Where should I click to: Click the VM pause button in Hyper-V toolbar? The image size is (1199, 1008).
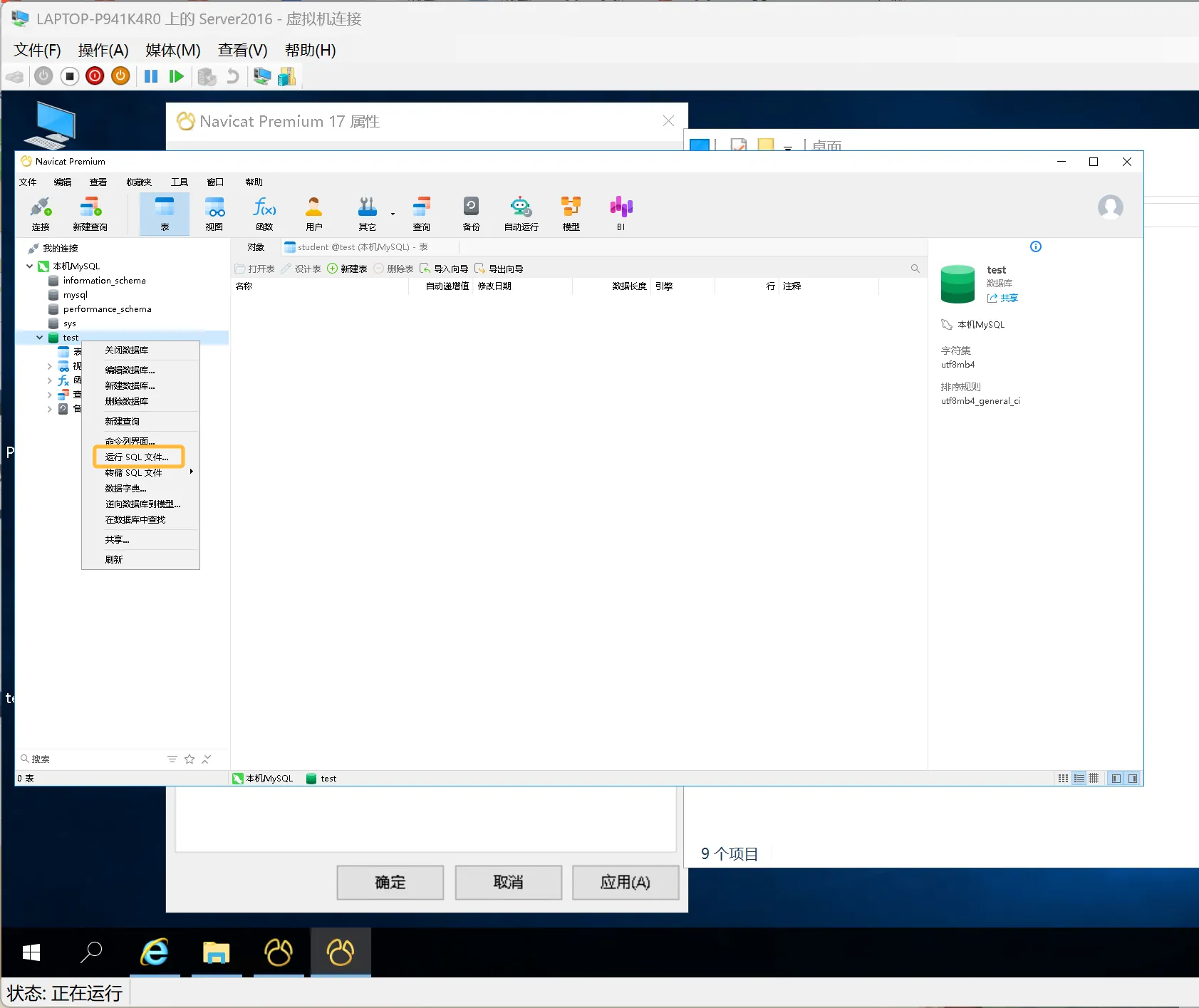coord(151,76)
